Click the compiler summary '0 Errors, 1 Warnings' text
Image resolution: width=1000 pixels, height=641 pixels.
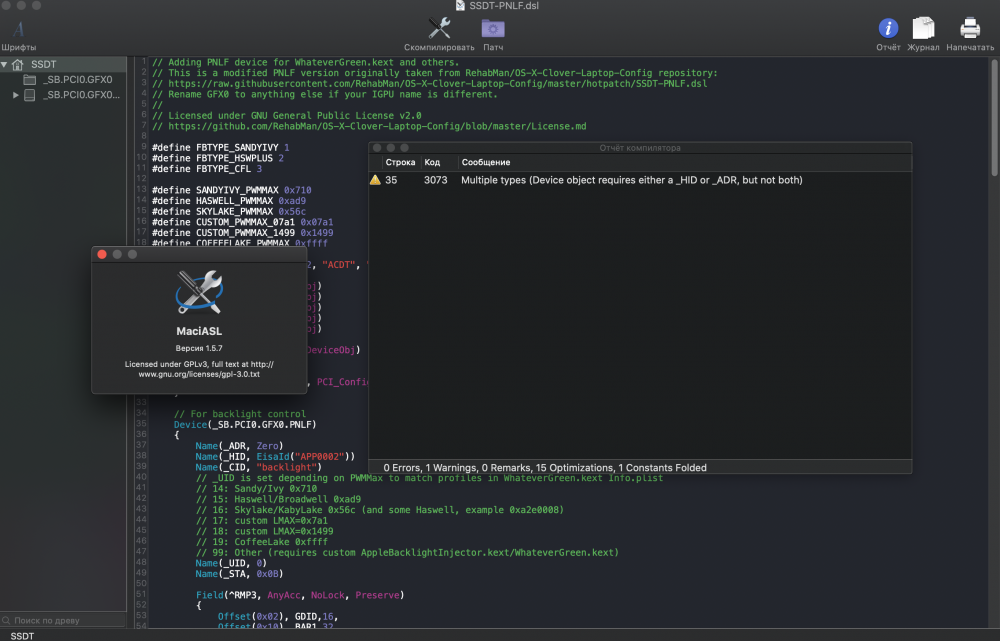coord(545,468)
